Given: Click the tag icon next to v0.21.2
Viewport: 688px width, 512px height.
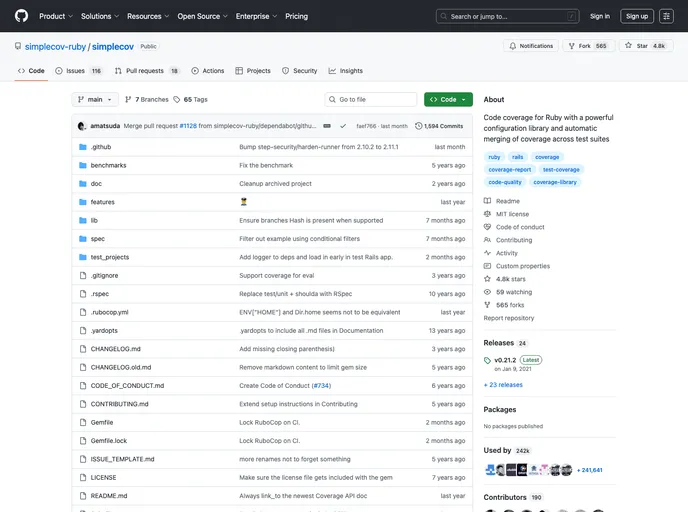Looking at the screenshot, I should 487,360.
